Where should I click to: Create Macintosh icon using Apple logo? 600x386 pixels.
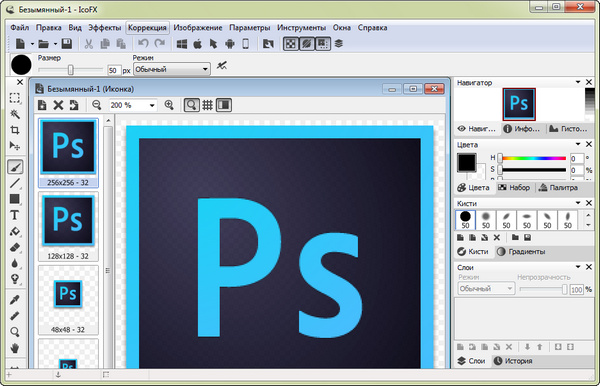[x=198, y=44]
